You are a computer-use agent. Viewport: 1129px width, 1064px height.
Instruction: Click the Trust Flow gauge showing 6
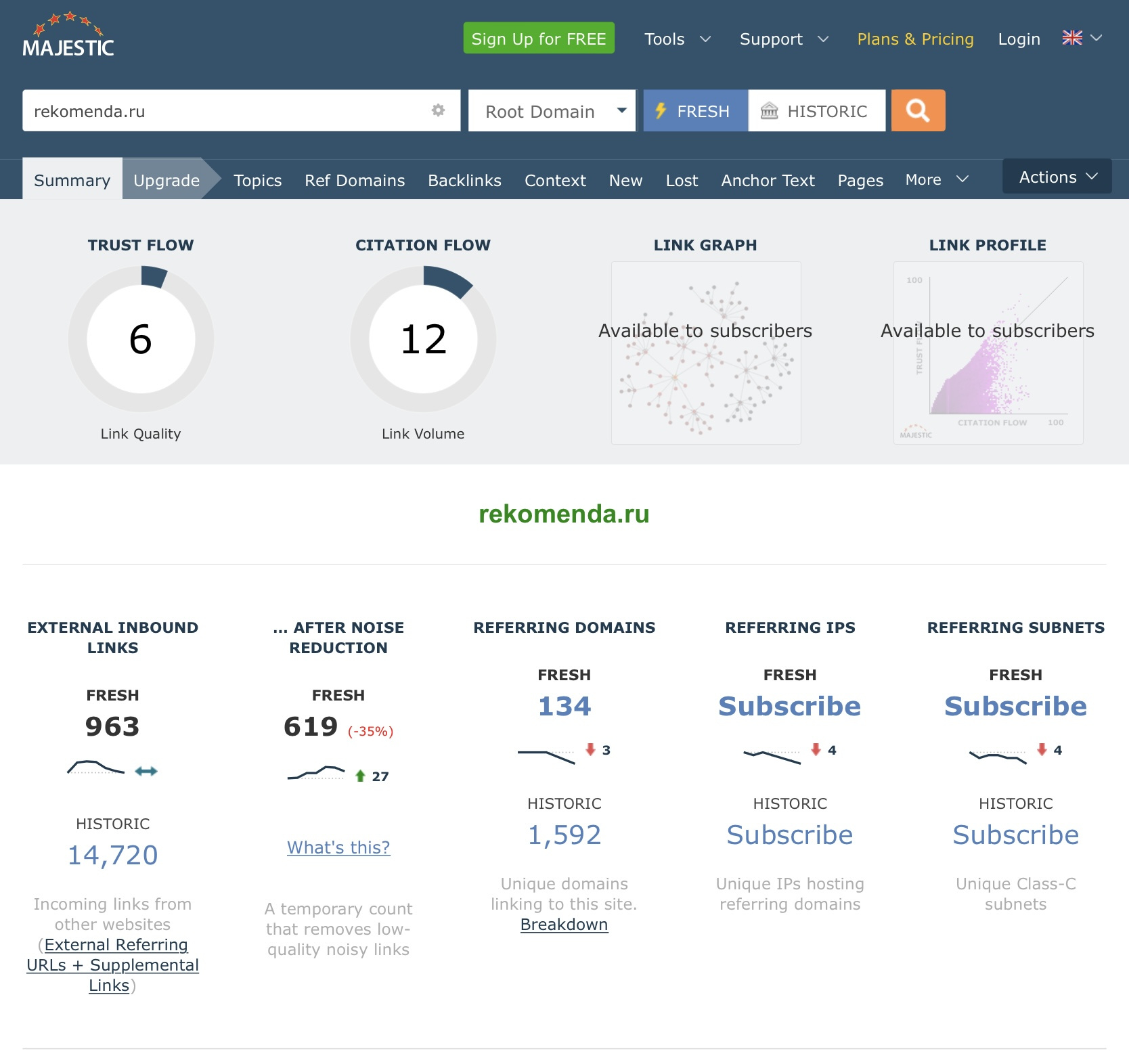[141, 338]
